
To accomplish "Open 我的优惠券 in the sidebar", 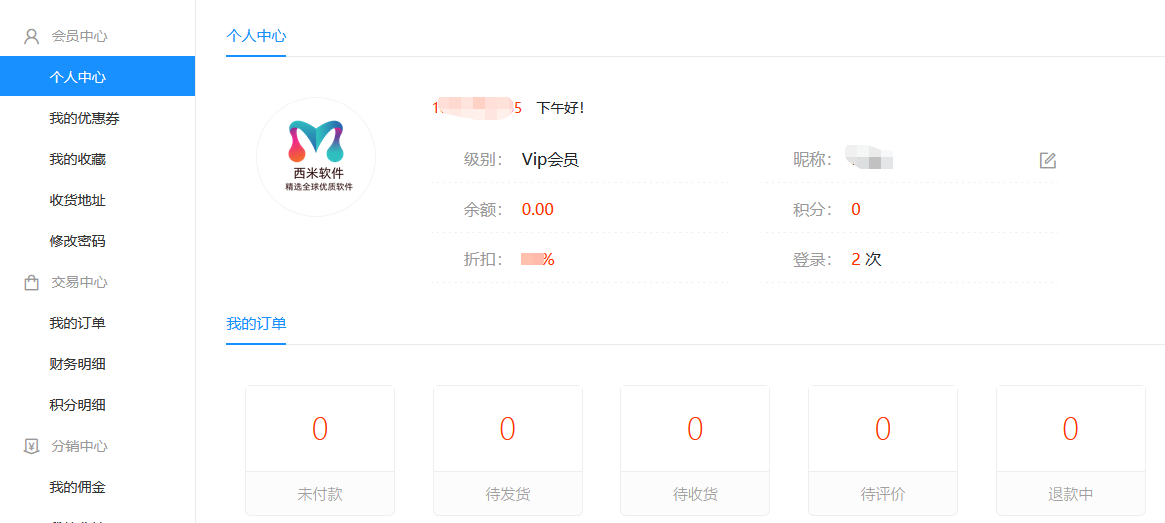I will point(84,118).
